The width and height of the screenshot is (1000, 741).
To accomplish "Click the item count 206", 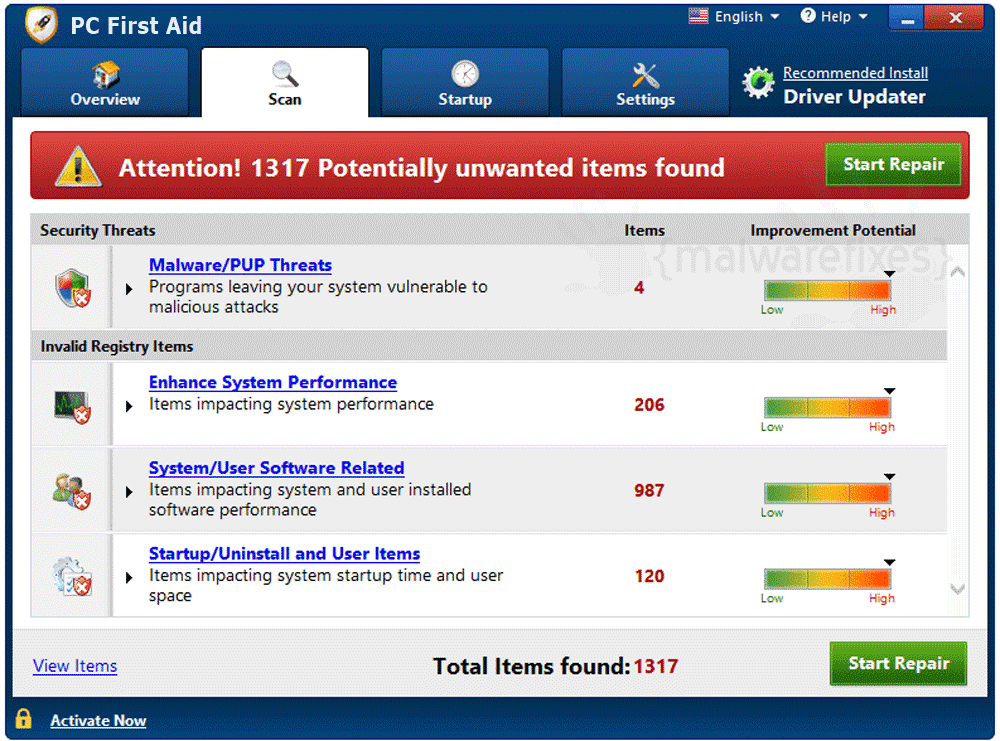I will (649, 405).
